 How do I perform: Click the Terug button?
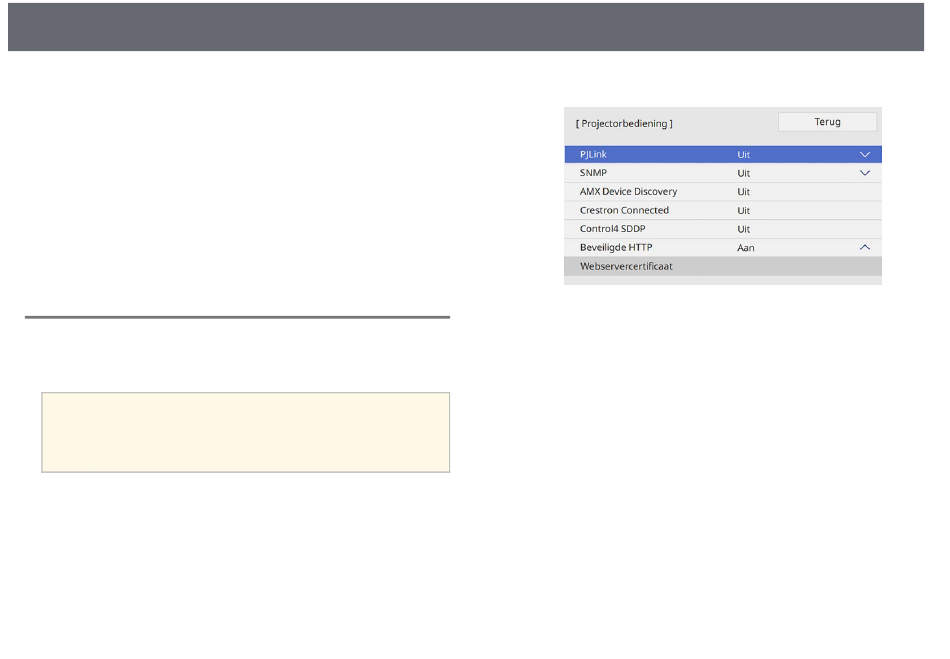(827, 122)
